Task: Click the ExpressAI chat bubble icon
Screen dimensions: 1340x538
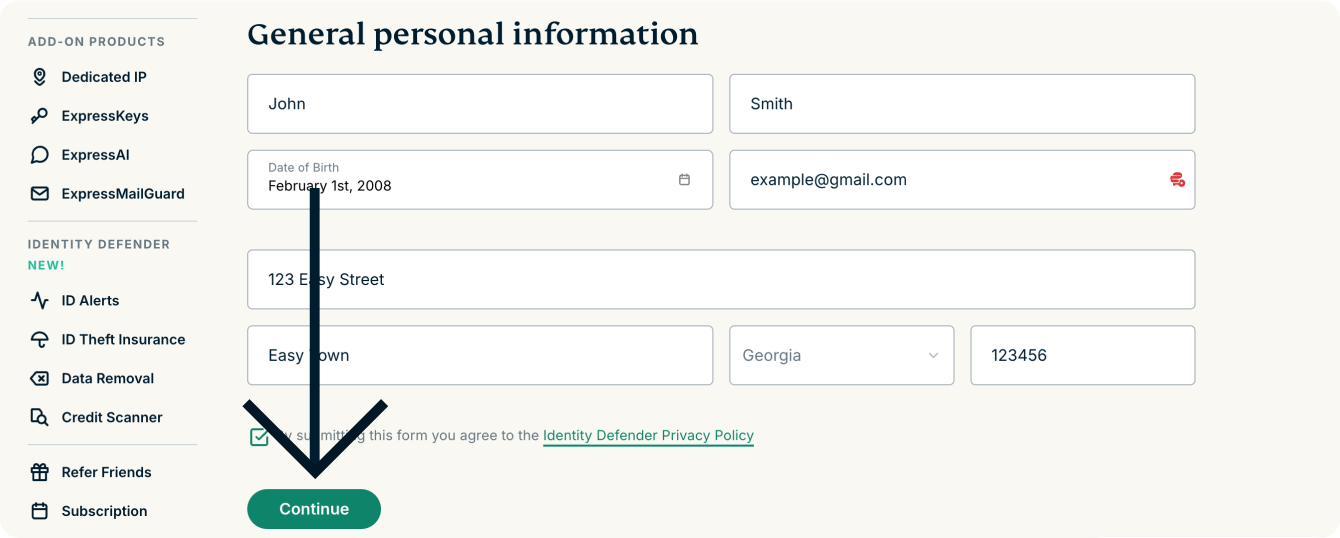Action: [39, 155]
